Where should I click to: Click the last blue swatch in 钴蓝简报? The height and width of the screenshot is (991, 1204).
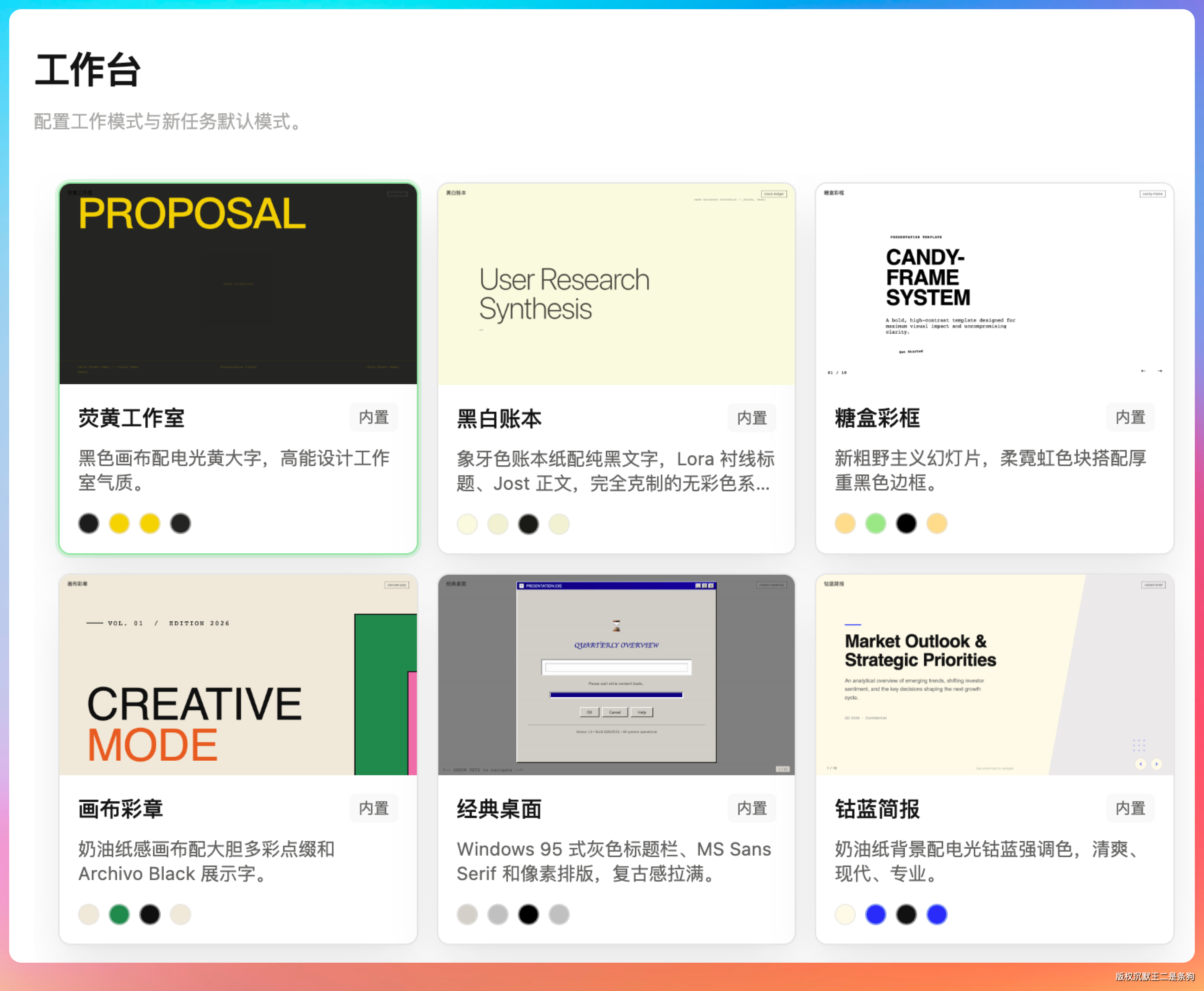[937, 914]
